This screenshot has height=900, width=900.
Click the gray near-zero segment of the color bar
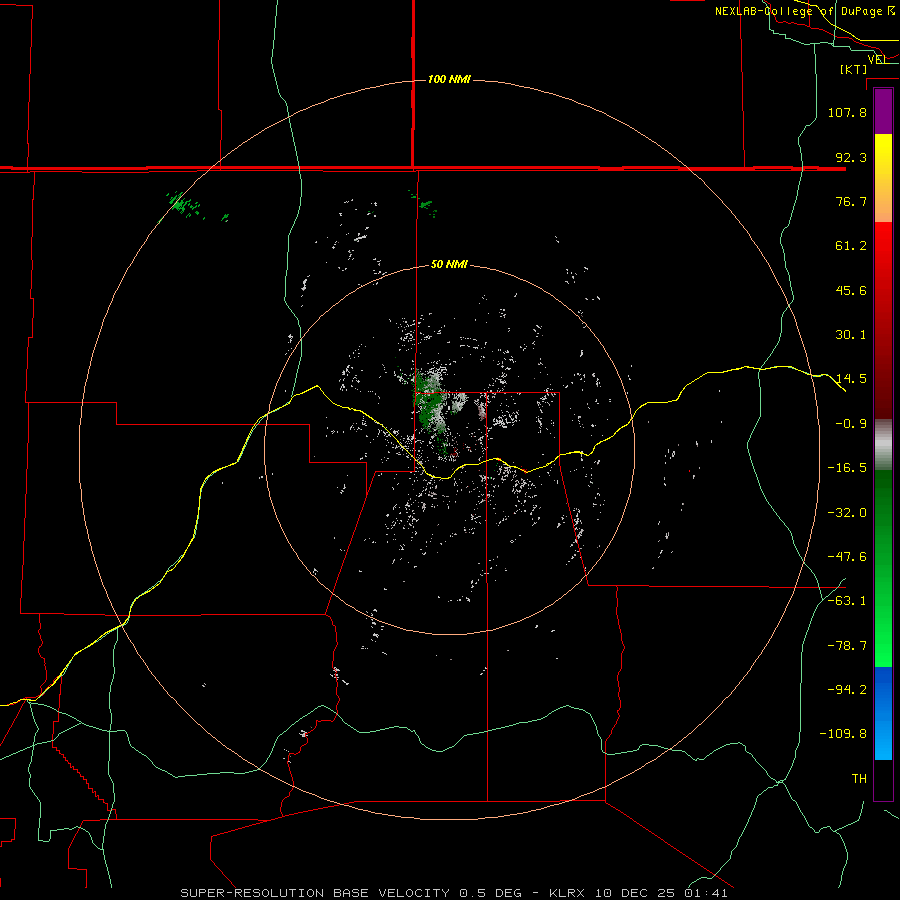point(883,445)
